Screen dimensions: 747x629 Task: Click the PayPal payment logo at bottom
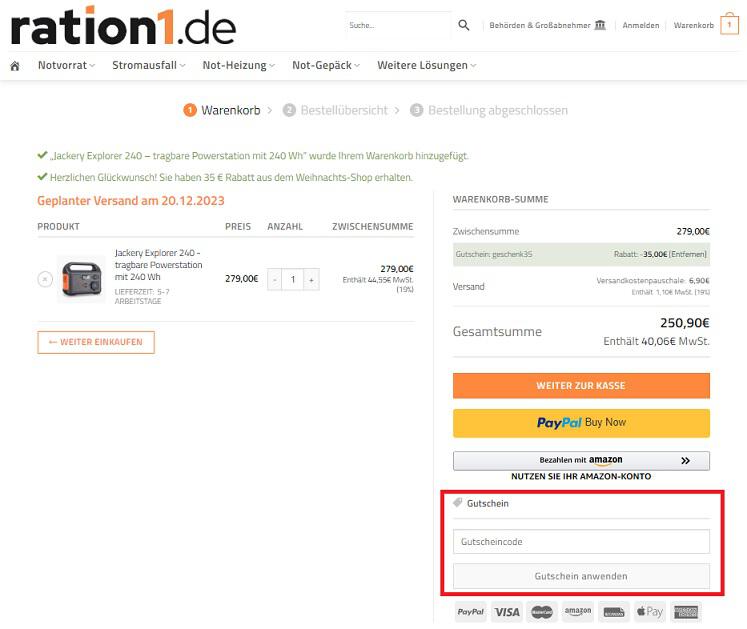pos(470,612)
